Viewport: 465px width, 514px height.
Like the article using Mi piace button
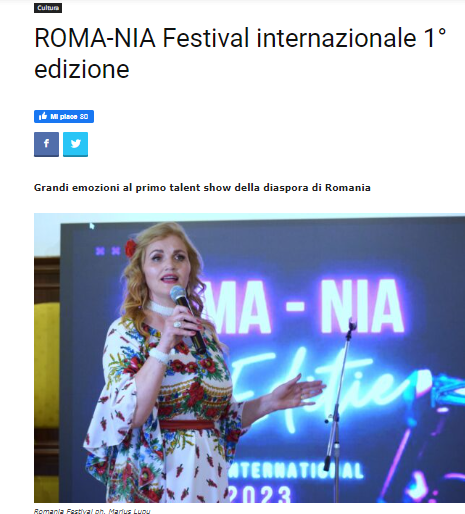[x=64, y=116]
